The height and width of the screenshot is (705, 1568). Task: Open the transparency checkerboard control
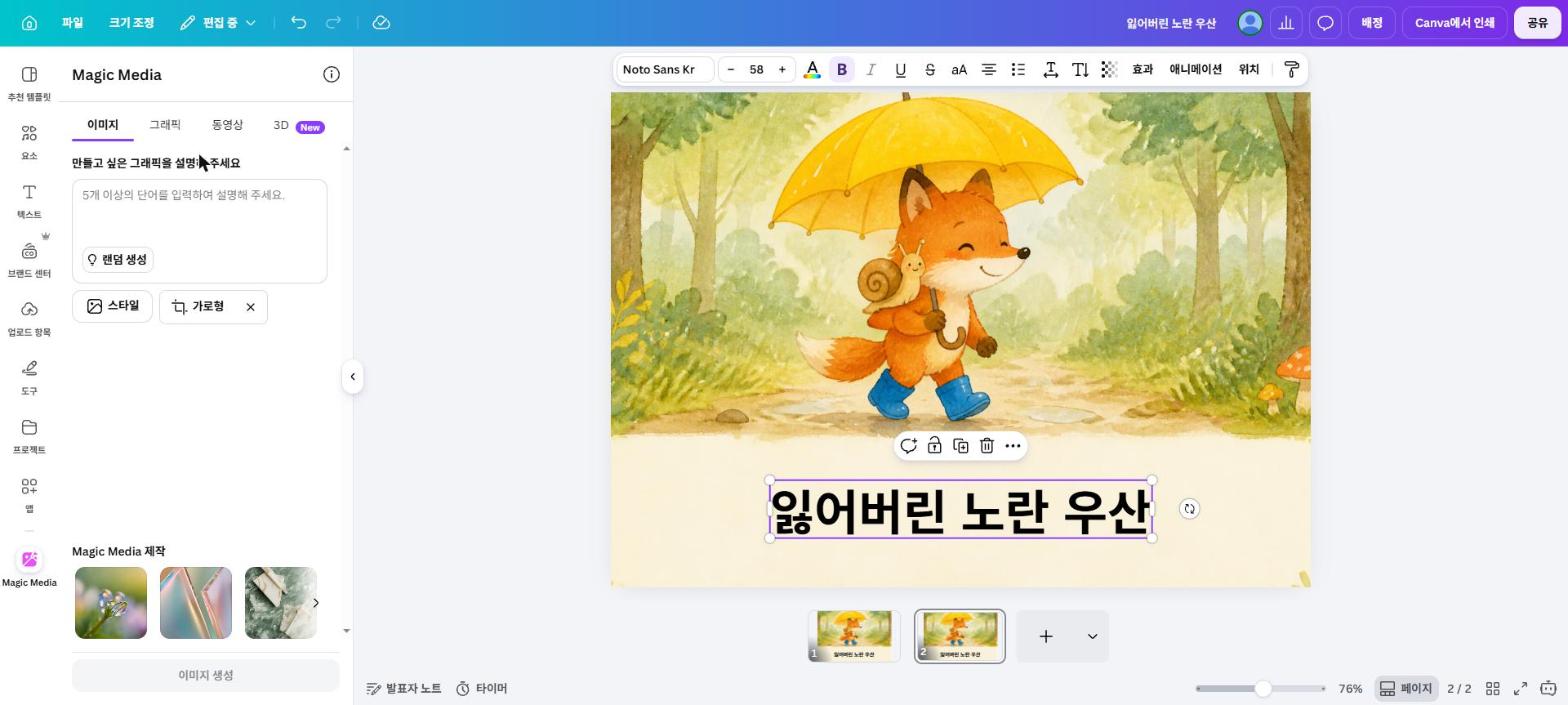[1109, 69]
